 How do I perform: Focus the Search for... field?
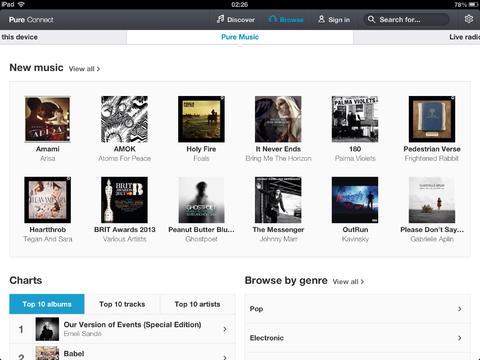(x=406, y=19)
